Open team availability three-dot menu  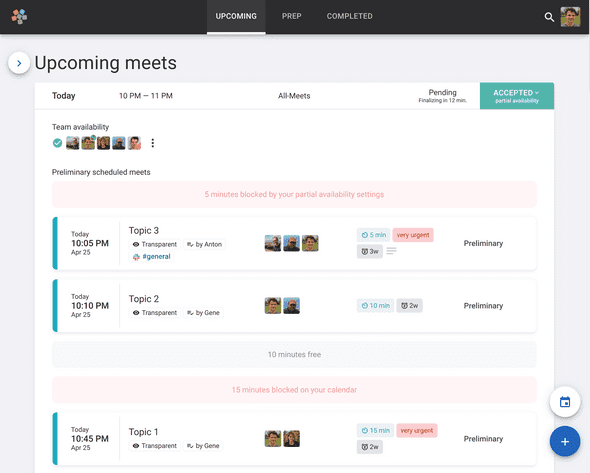tap(152, 143)
